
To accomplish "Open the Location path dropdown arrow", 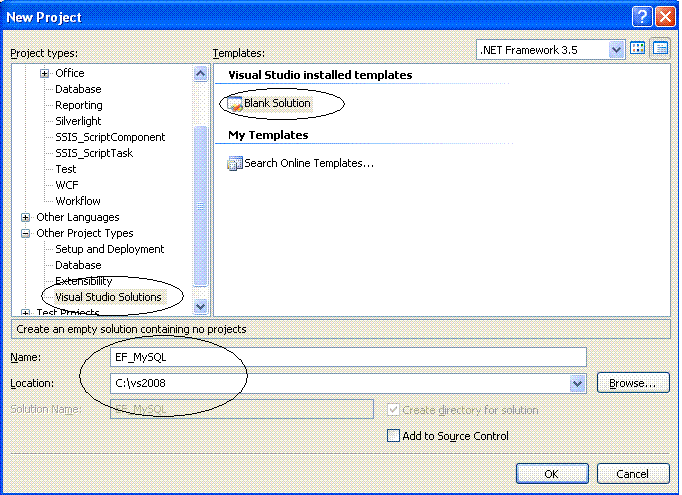I will 576,383.
